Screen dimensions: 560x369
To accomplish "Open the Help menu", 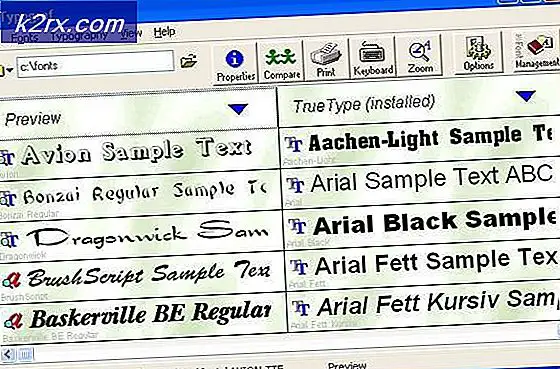I will tap(164, 33).
